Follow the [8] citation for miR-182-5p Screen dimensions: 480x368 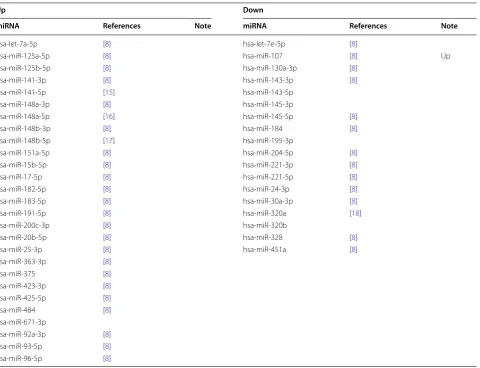tap(107, 189)
